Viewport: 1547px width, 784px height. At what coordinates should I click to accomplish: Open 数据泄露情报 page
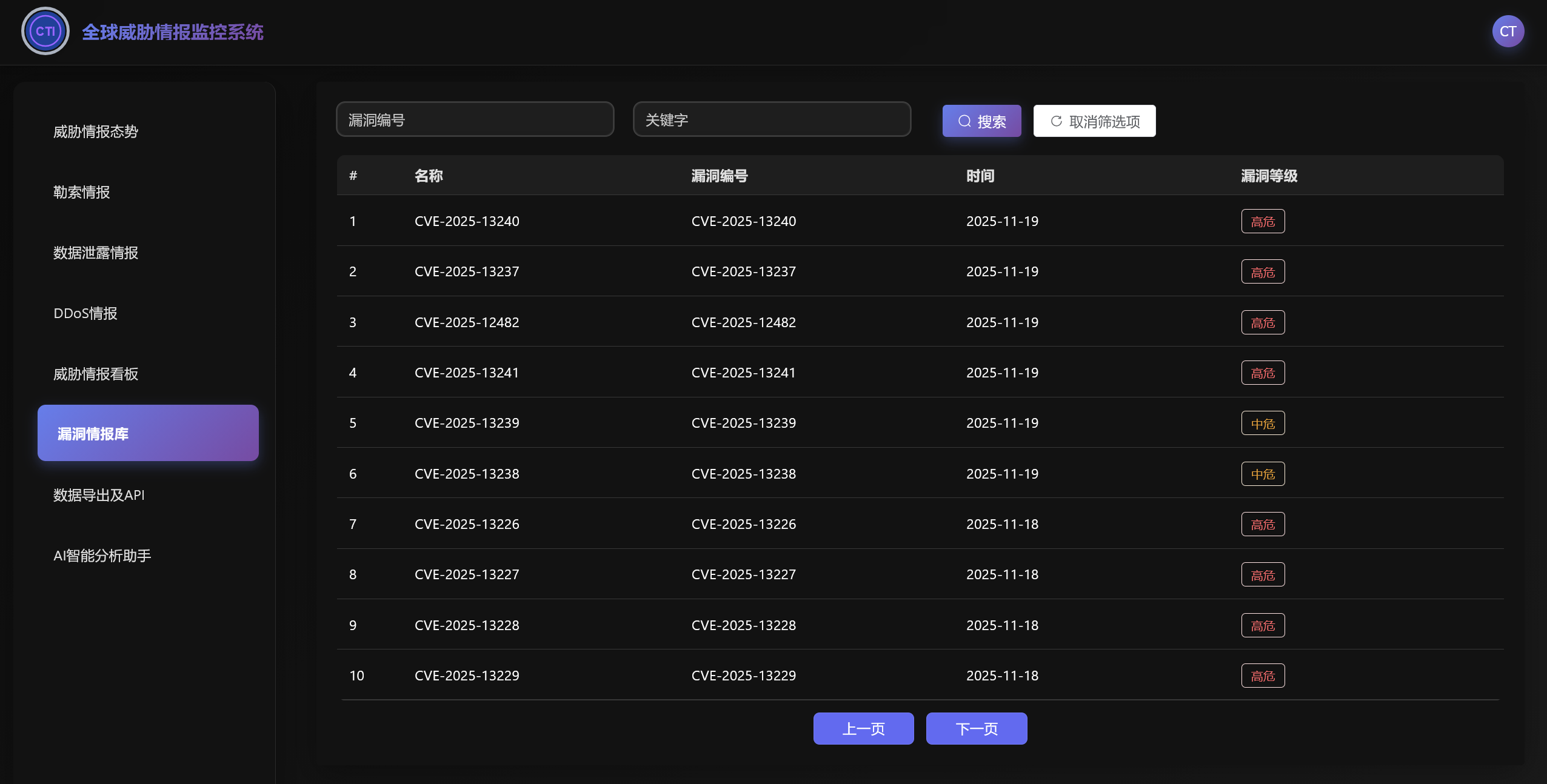[95, 253]
